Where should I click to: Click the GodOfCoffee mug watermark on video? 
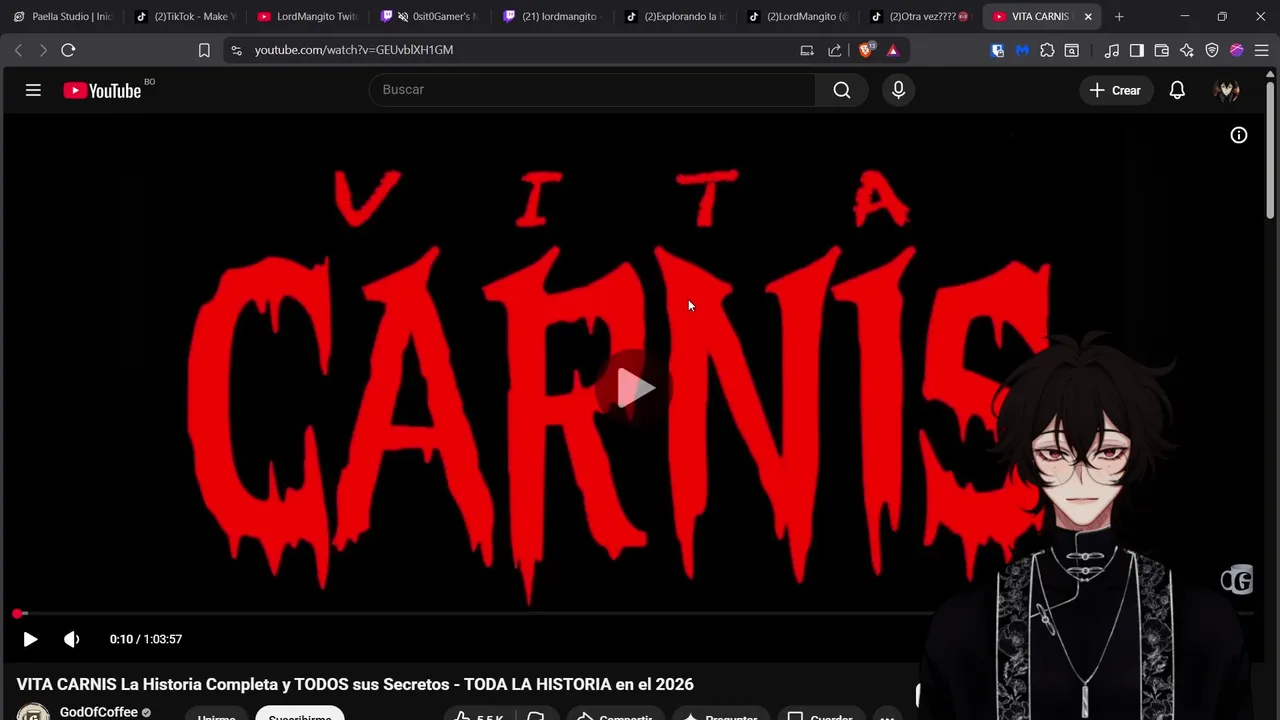click(x=1237, y=579)
